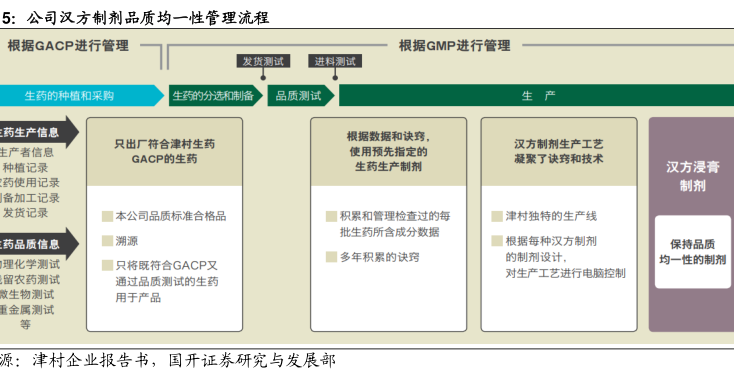This screenshot has height=386, width=734.
Task: Click the green 生药的分选和制备 arrow
Action: click(216, 95)
